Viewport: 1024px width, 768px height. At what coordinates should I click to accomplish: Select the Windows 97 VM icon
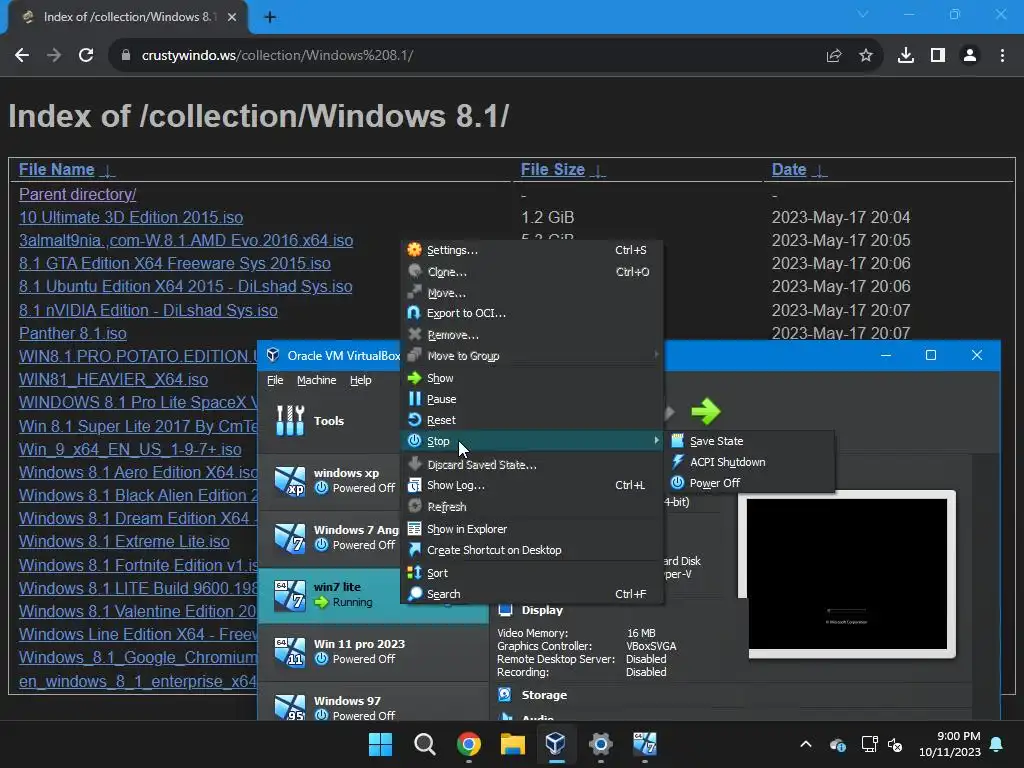tap(290, 708)
